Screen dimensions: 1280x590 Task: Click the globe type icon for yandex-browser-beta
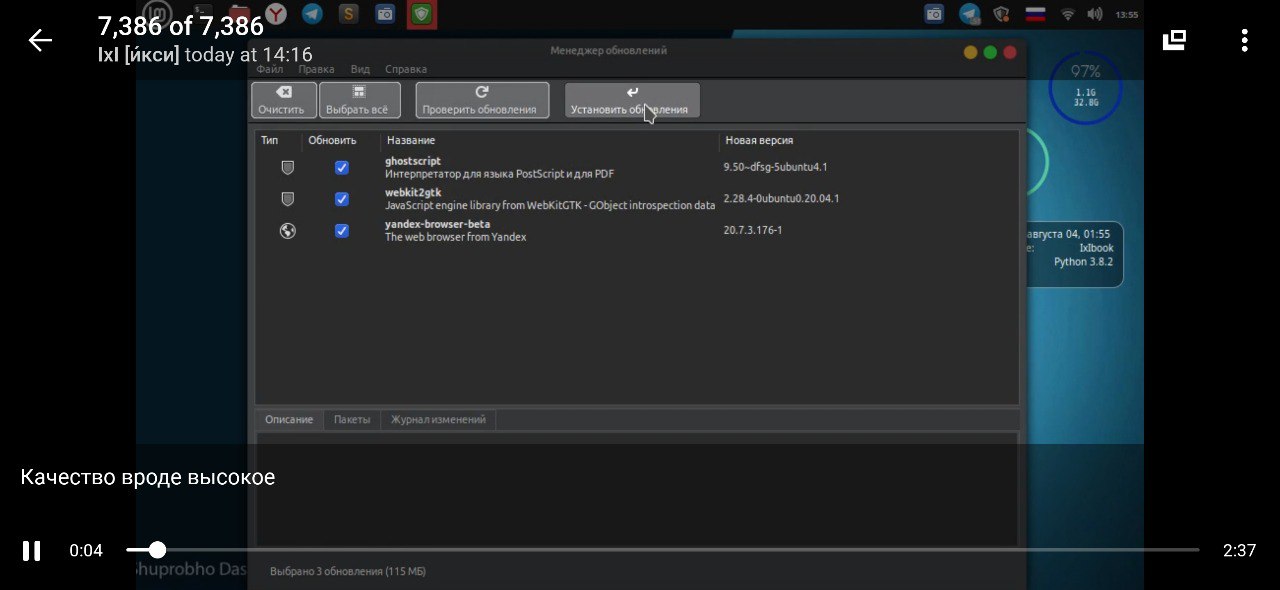[288, 231]
